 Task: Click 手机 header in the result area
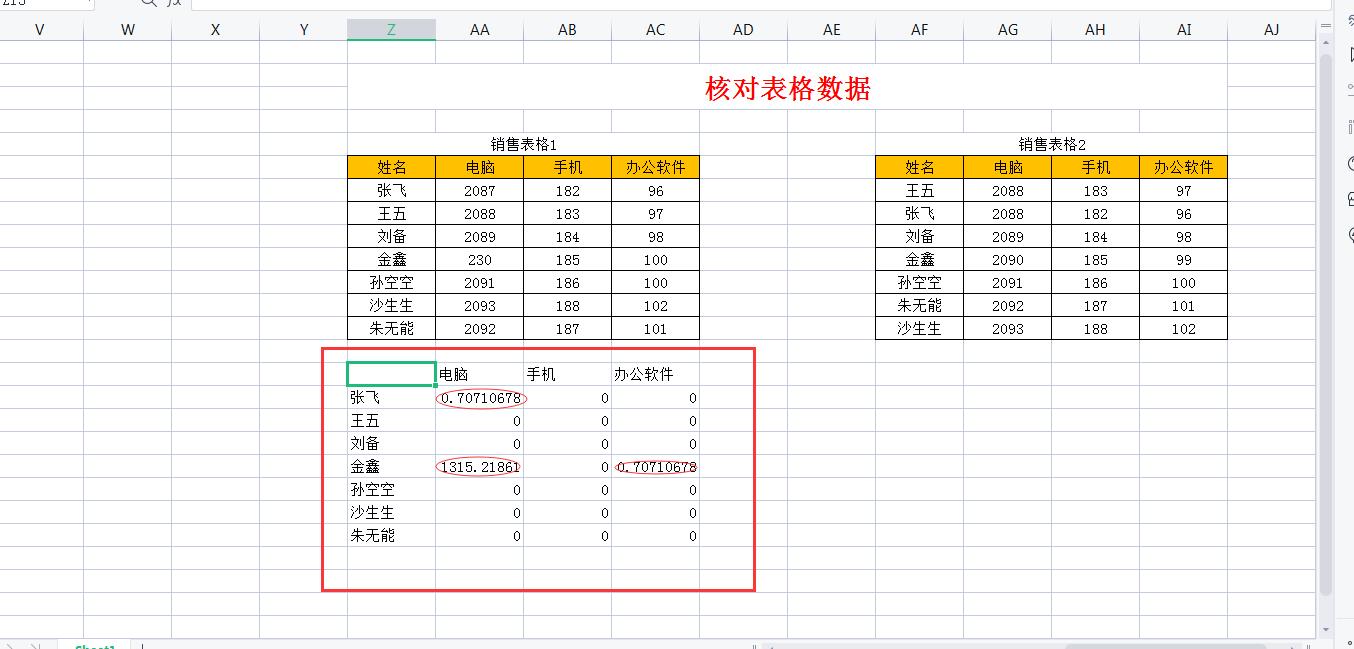pos(568,374)
